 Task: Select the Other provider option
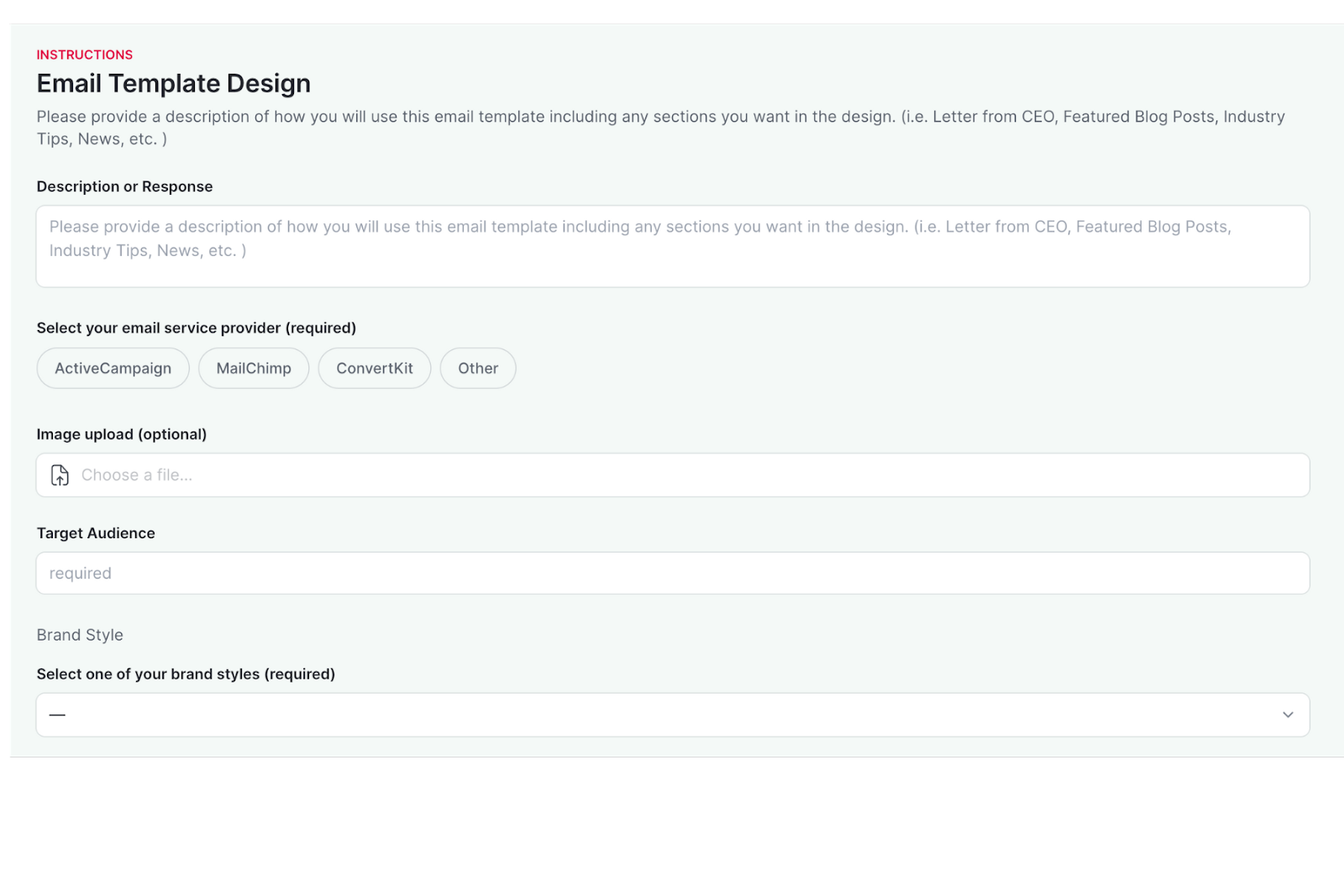478,369
